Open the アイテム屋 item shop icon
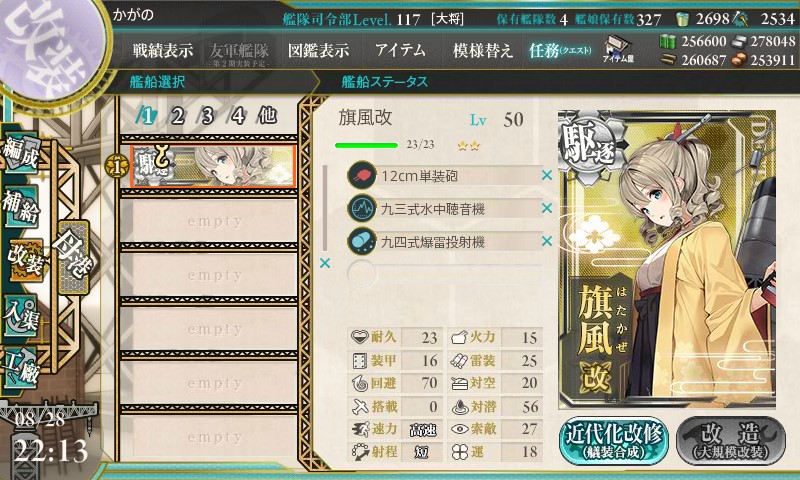800x480 pixels. click(x=618, y=49)
